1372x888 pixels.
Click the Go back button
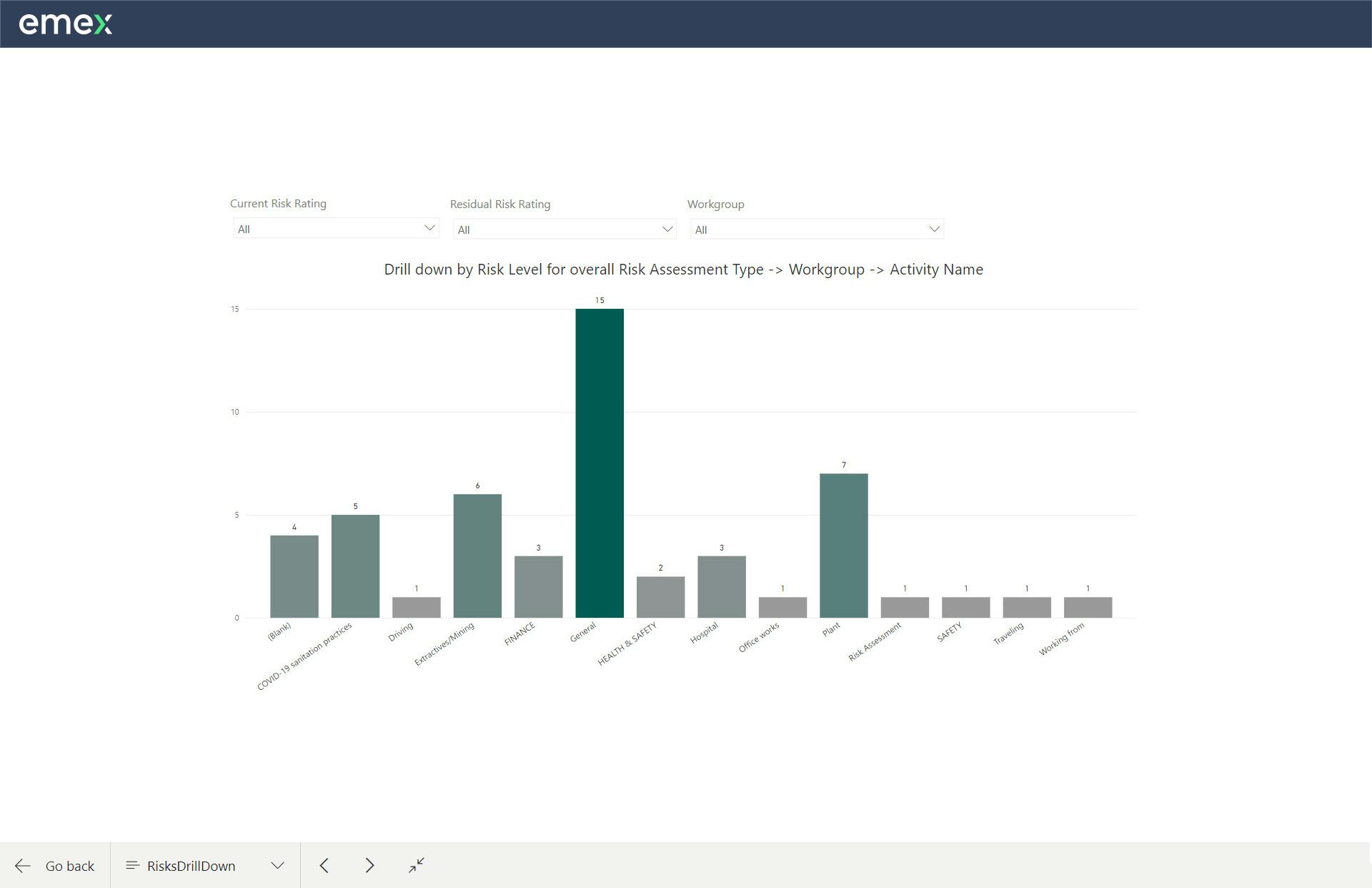pyautogui.click(x=54, y=865)
